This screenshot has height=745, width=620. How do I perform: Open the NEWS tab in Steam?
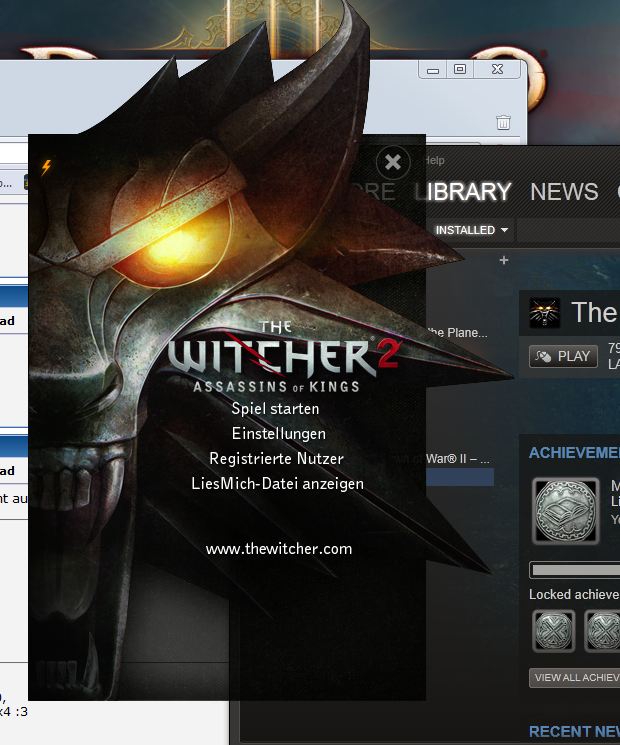pyautogui.click(x=564, y=191)
